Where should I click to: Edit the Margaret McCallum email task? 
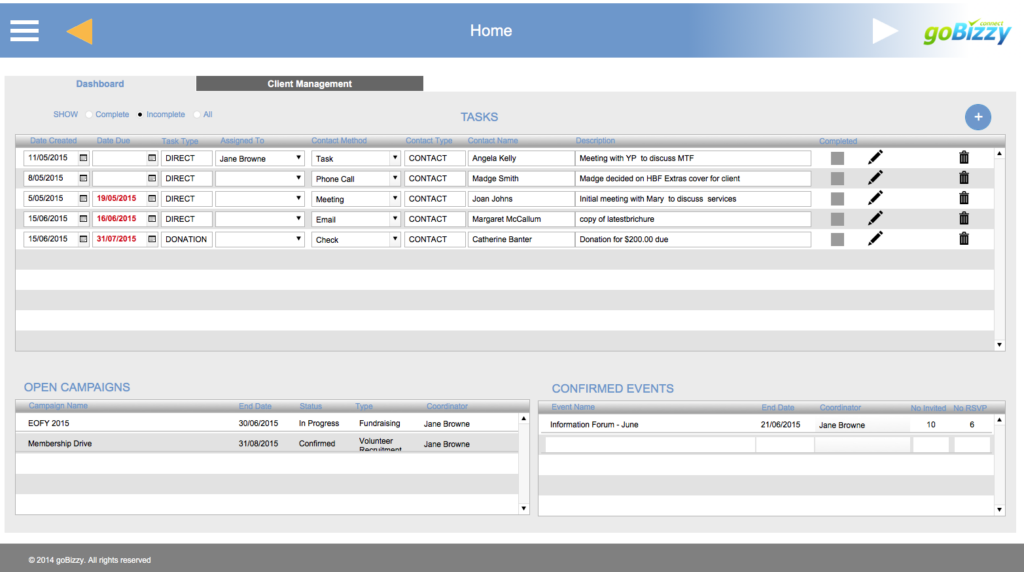[875, 219]
